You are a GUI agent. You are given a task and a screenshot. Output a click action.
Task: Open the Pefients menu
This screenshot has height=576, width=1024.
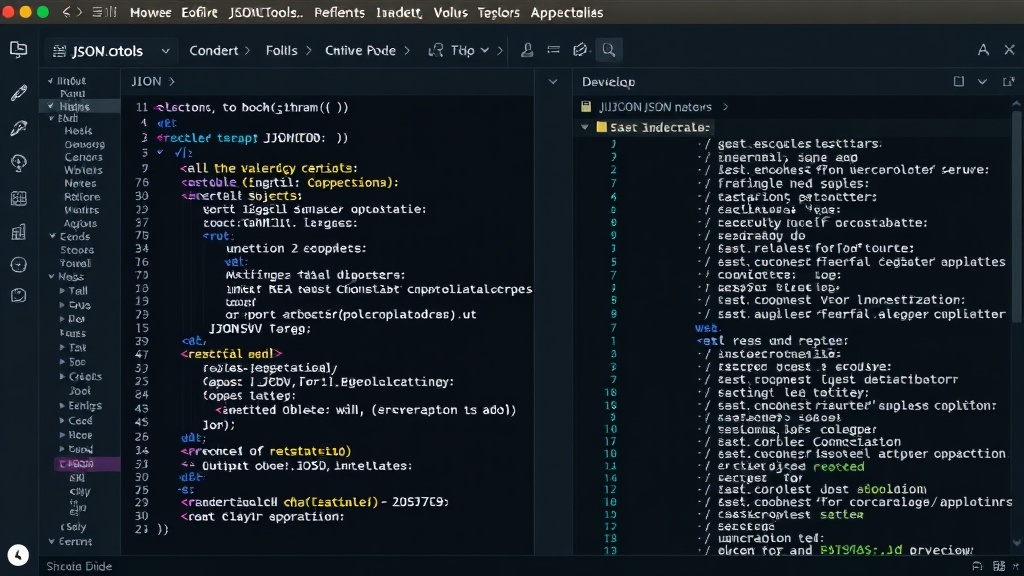(x=339, y=12)
